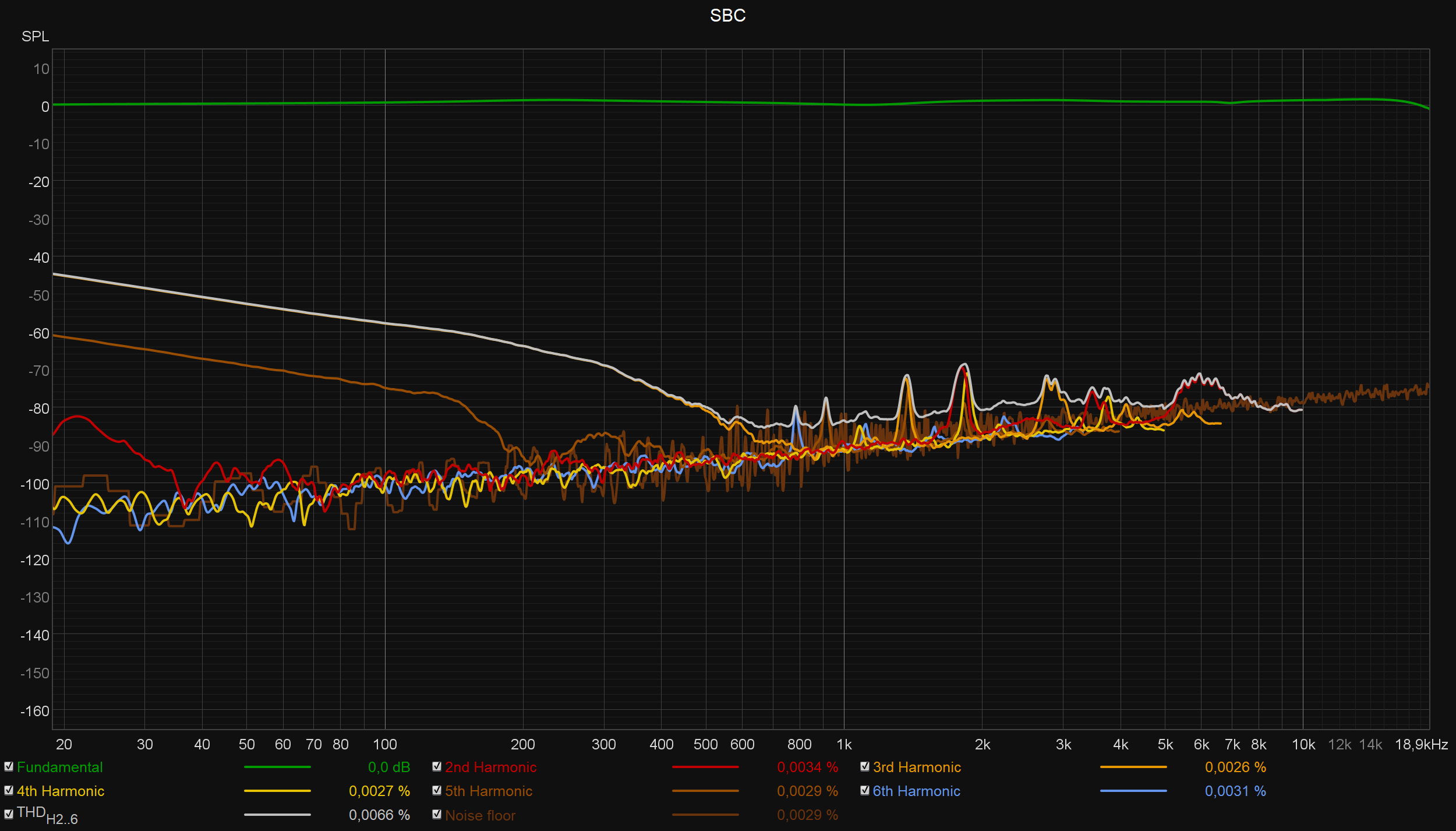Click the green Fundamental line swatch
Screen dimensions: 1456x831
tap(277, 767)
